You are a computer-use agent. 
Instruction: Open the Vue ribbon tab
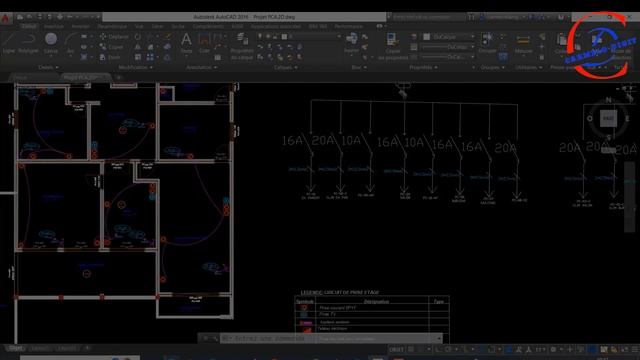(x=139, y=27)
